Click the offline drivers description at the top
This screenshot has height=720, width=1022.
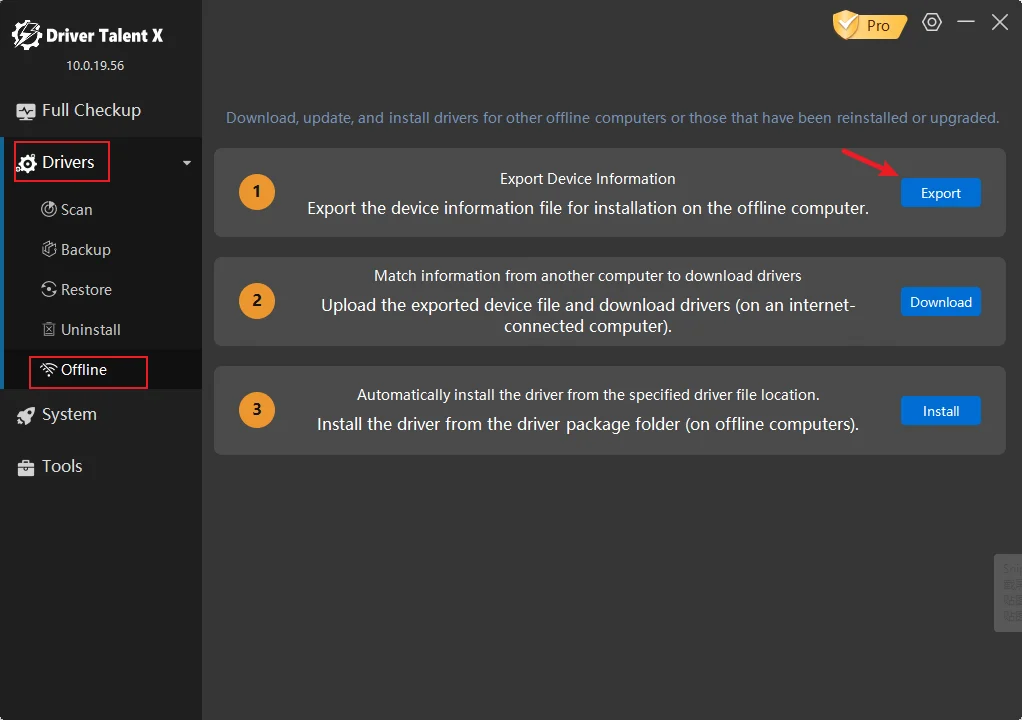[612, 118]
